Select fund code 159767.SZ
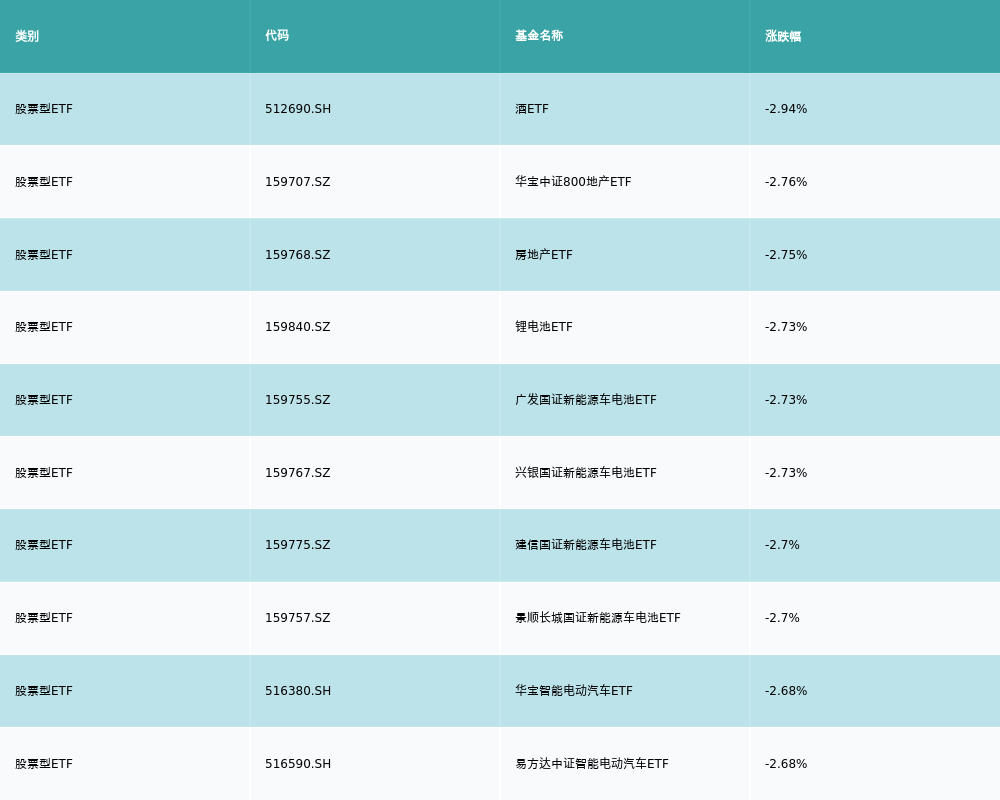This screenshot has width=1000, height=800. click(298, 473)
